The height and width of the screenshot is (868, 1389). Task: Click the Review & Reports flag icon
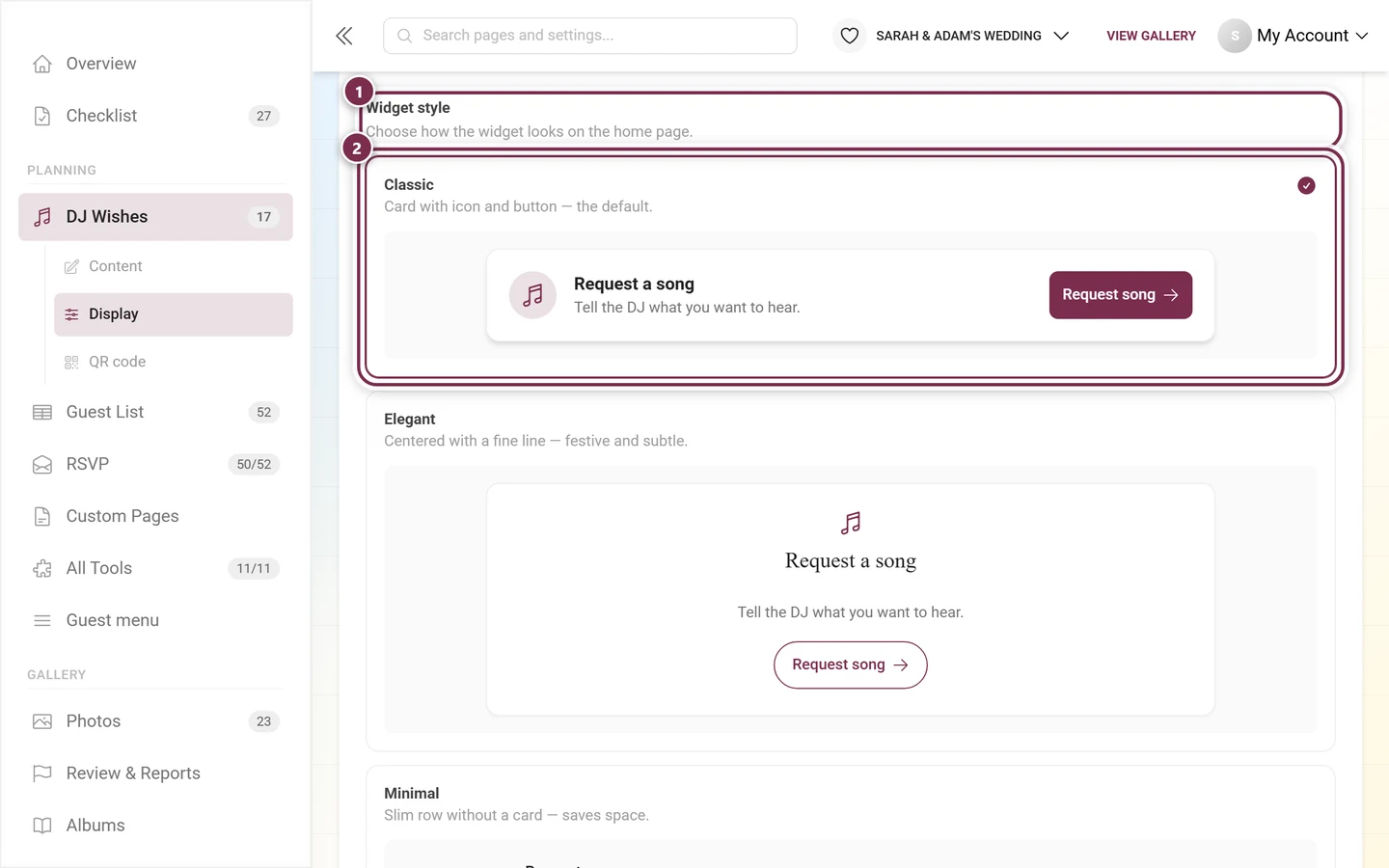[42, 773]
